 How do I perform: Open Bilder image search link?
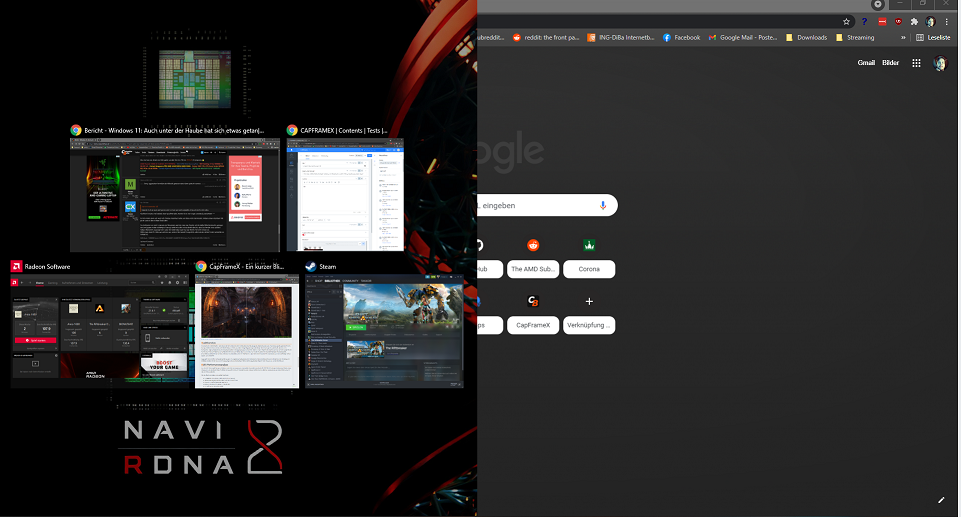891,62
